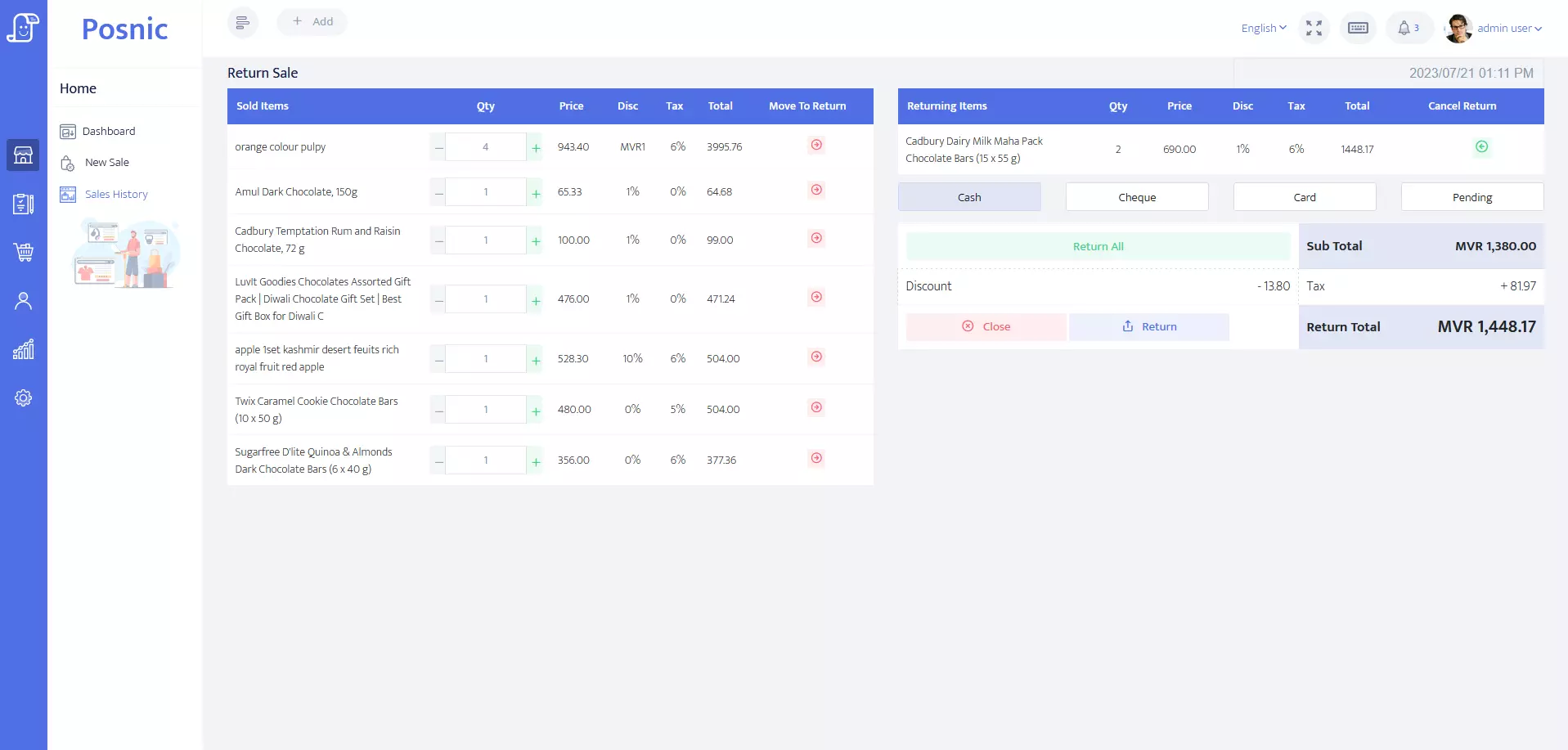Click the store icon in the left sidebar
Screen dimensions: 1568x750
click(x=23, y=155)
